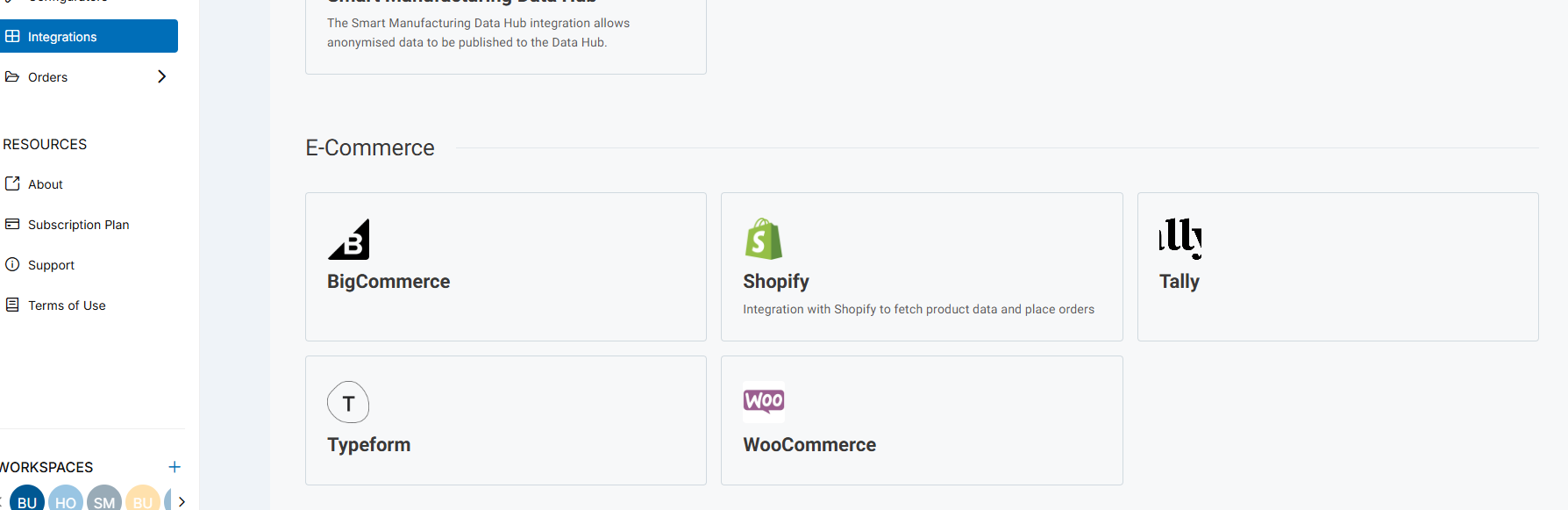This screenshot has height=510, width=1568.
Task: Select the yellow BU workspace avatar
Action: pyautogui.click(x=143, y=500)
